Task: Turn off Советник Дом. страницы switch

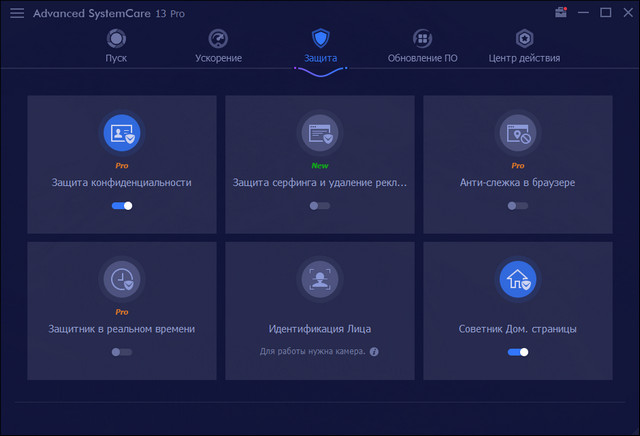Action: pyautogui.click(x=517, y=352)
